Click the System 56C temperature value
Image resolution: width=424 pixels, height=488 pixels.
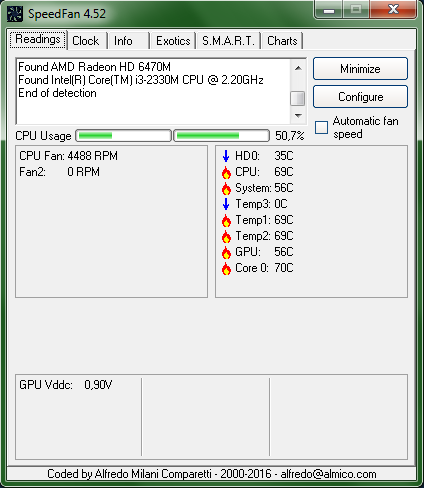(x=284, y=188)
